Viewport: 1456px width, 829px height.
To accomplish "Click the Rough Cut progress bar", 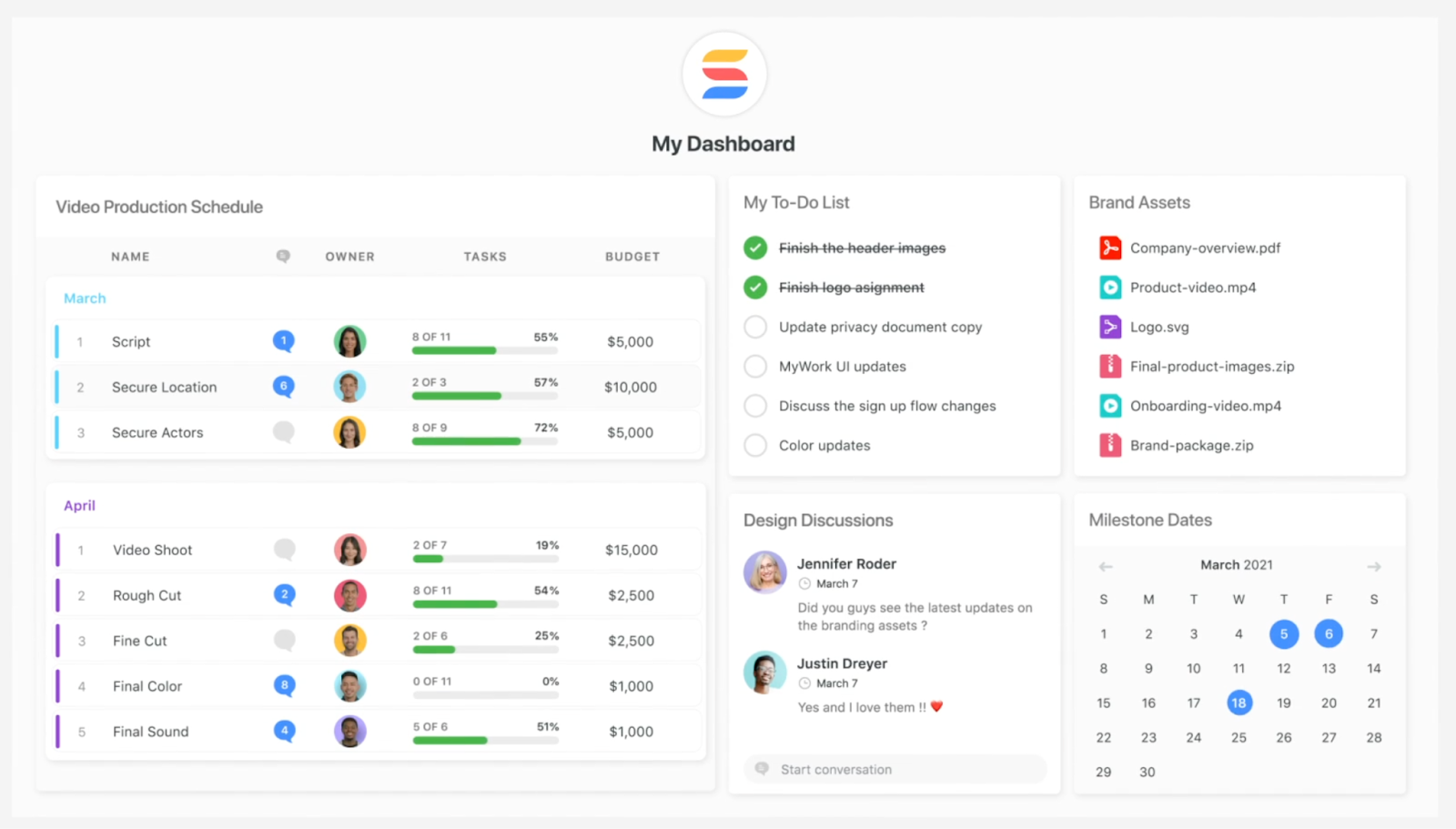I will tap(485, 604).
